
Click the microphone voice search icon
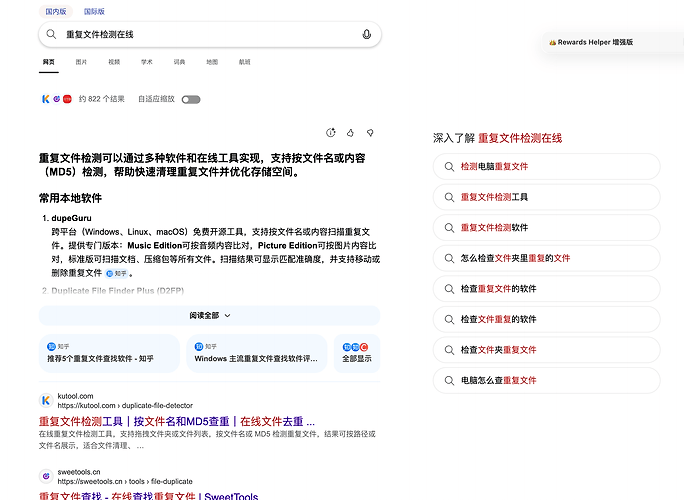tap(366, 34)
